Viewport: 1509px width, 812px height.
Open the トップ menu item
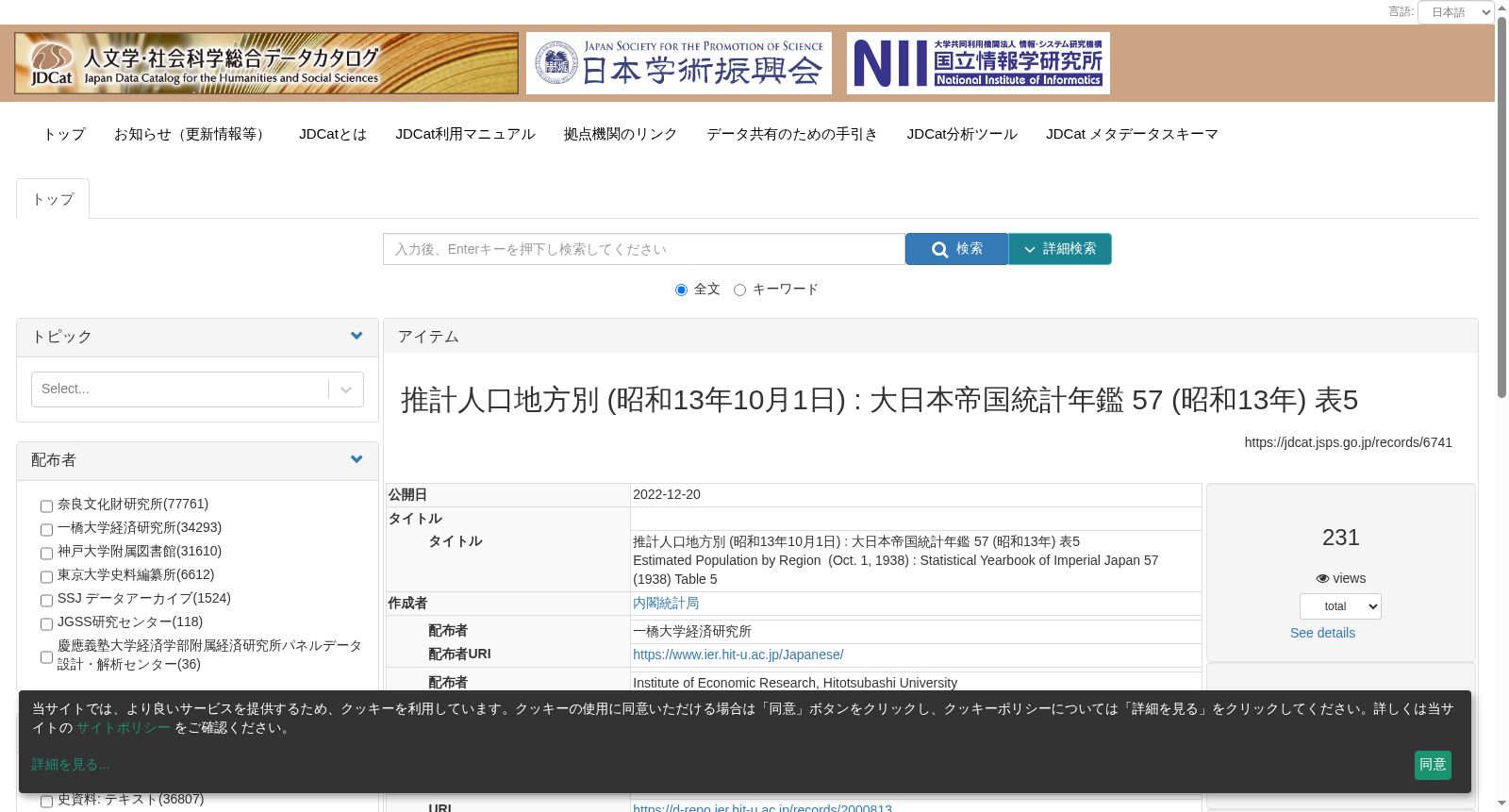point(64,134)
